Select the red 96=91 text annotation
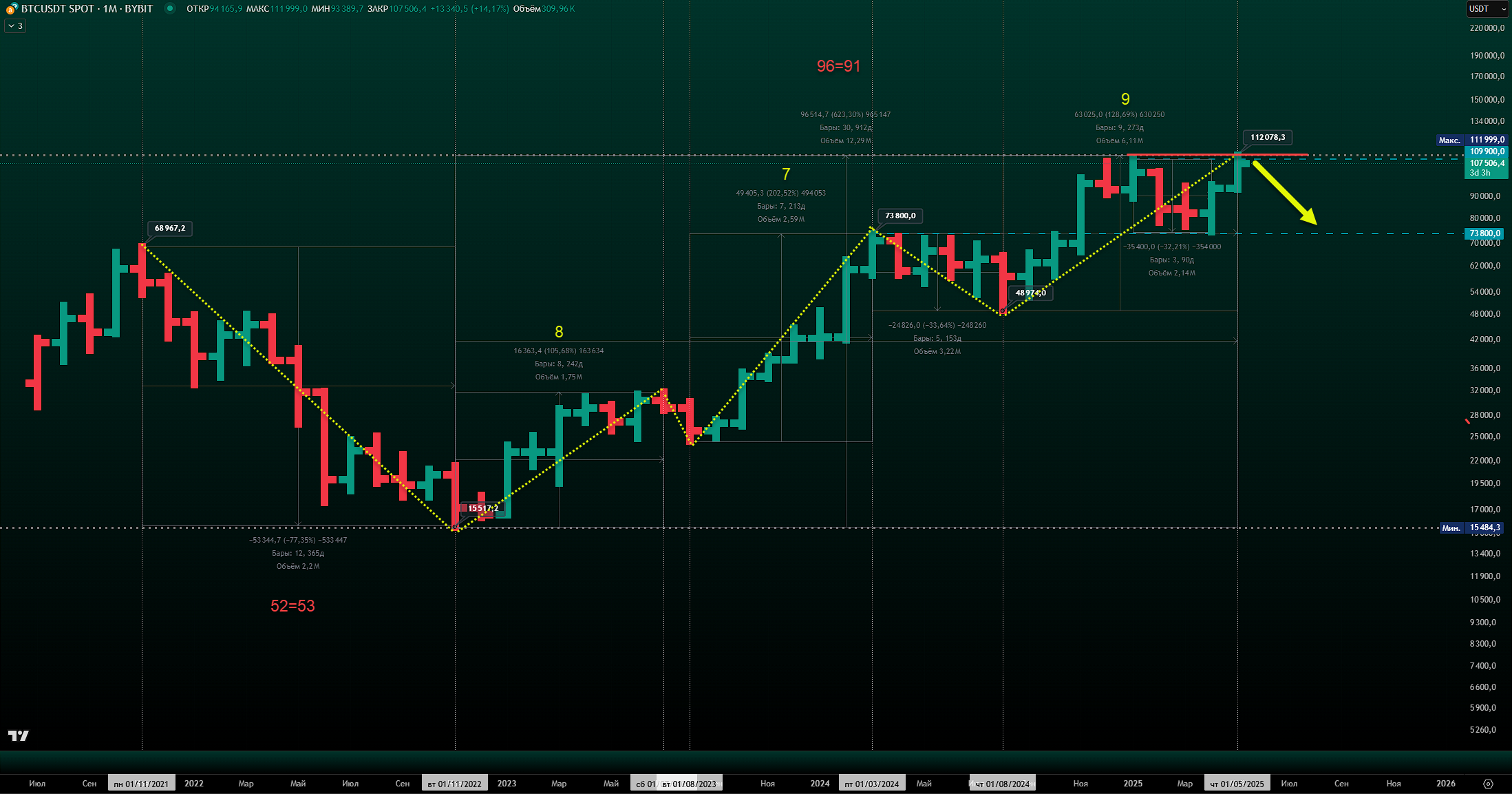1512x794 pixels. (x=838, y=66)
